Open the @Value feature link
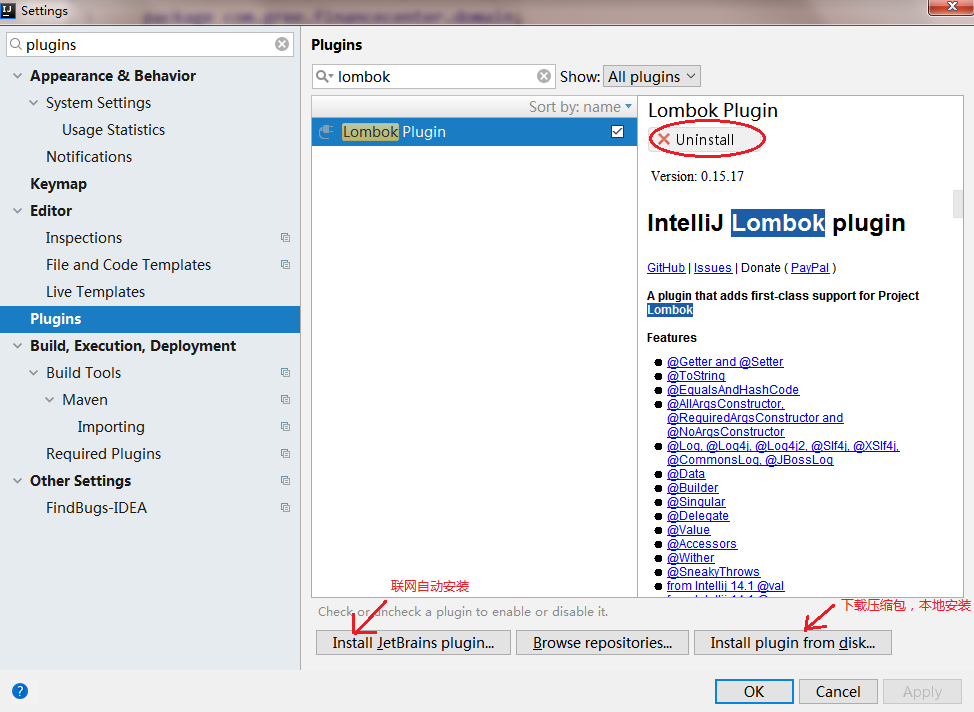 [688, 530]
